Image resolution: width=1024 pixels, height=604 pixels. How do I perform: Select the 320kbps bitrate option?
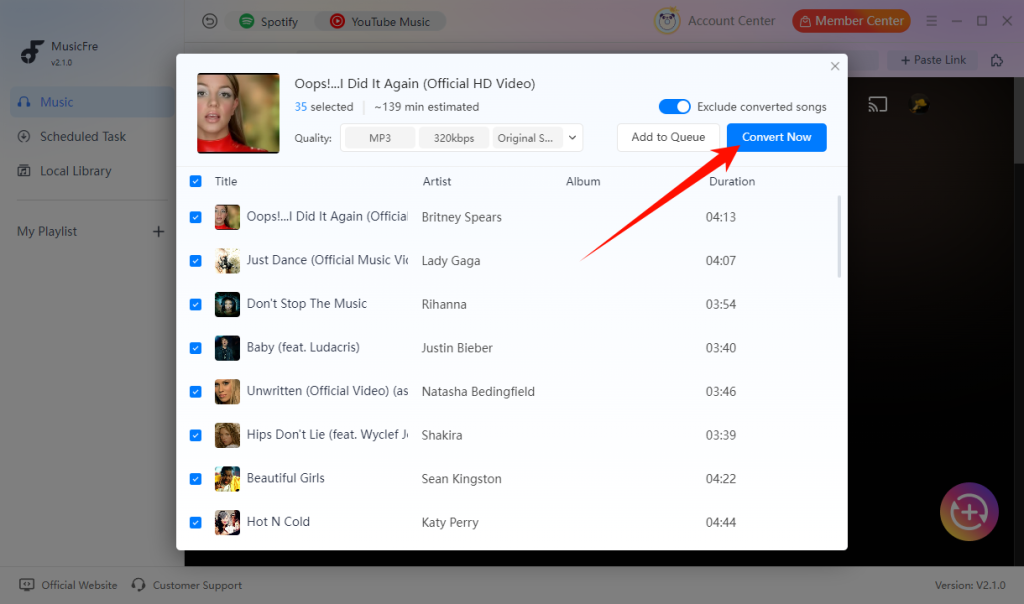pyautogui.click(x=454, y=138)
